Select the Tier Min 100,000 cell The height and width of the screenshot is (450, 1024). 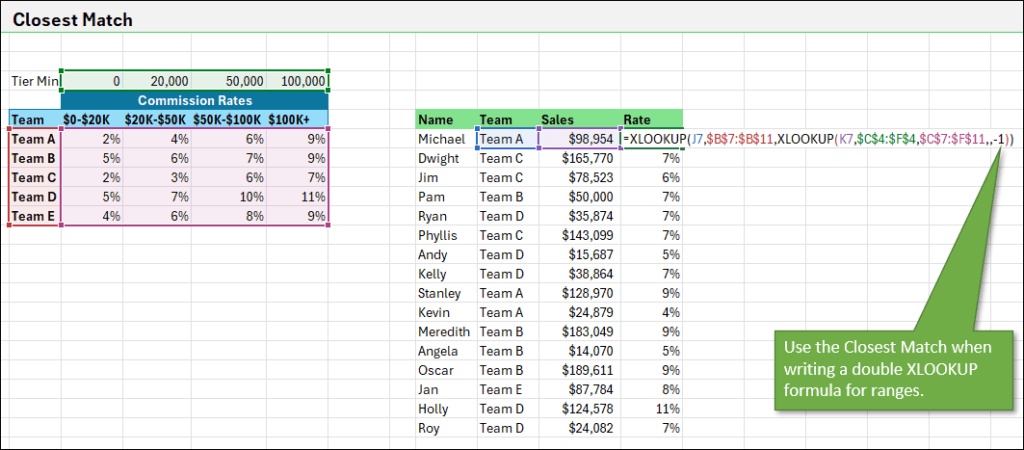[300, 81]
